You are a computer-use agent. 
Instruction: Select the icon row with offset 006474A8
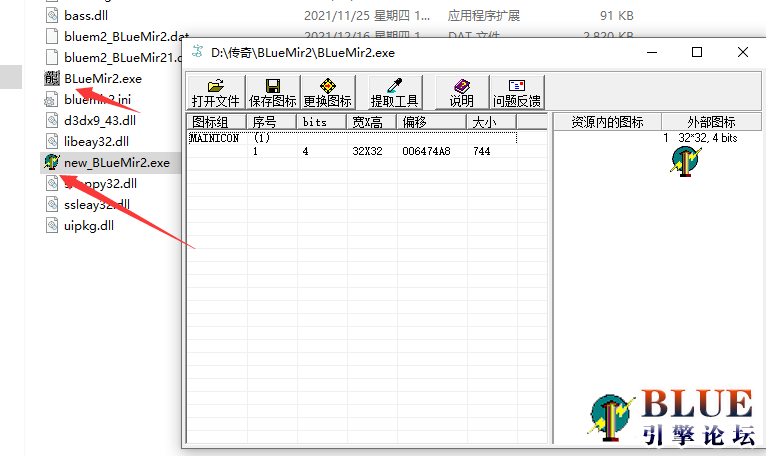(352, 152)
